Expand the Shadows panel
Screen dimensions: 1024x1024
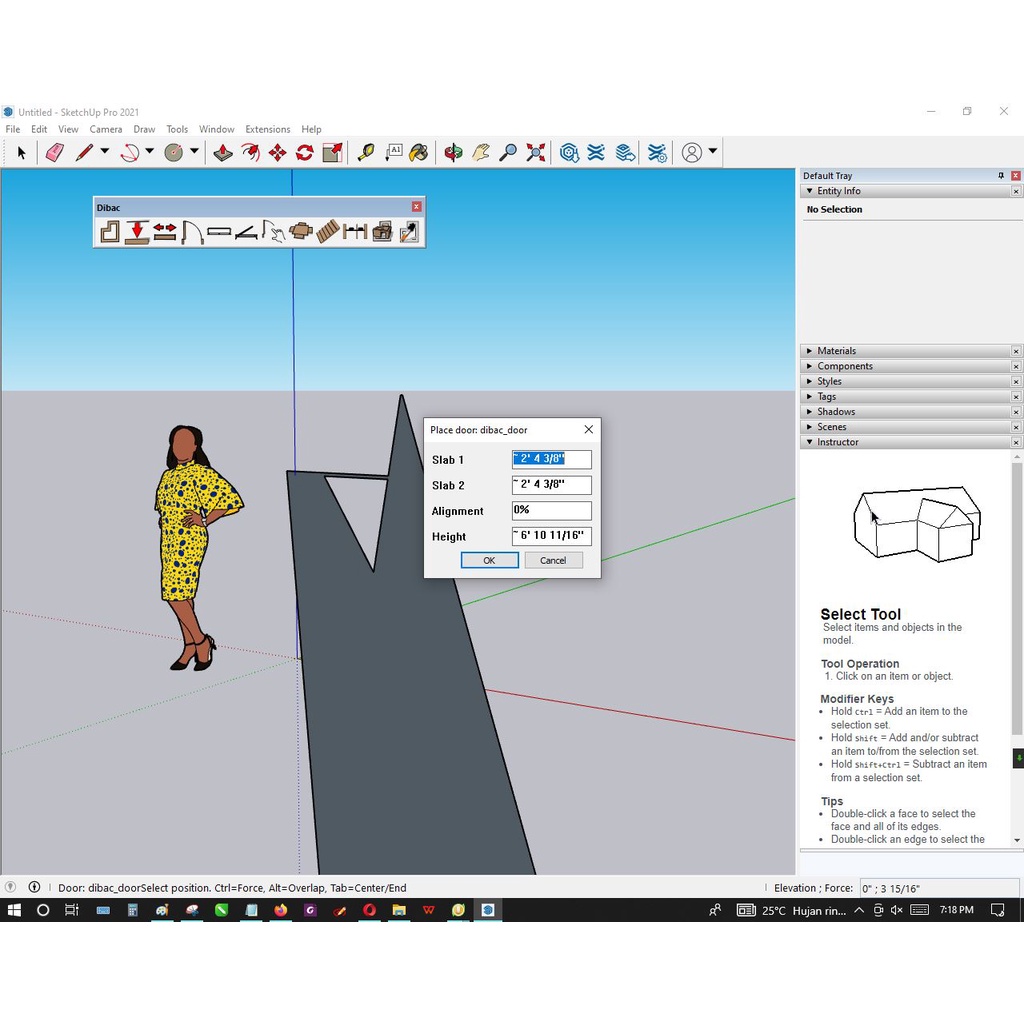pyautogui.click(x=810, y=412)
